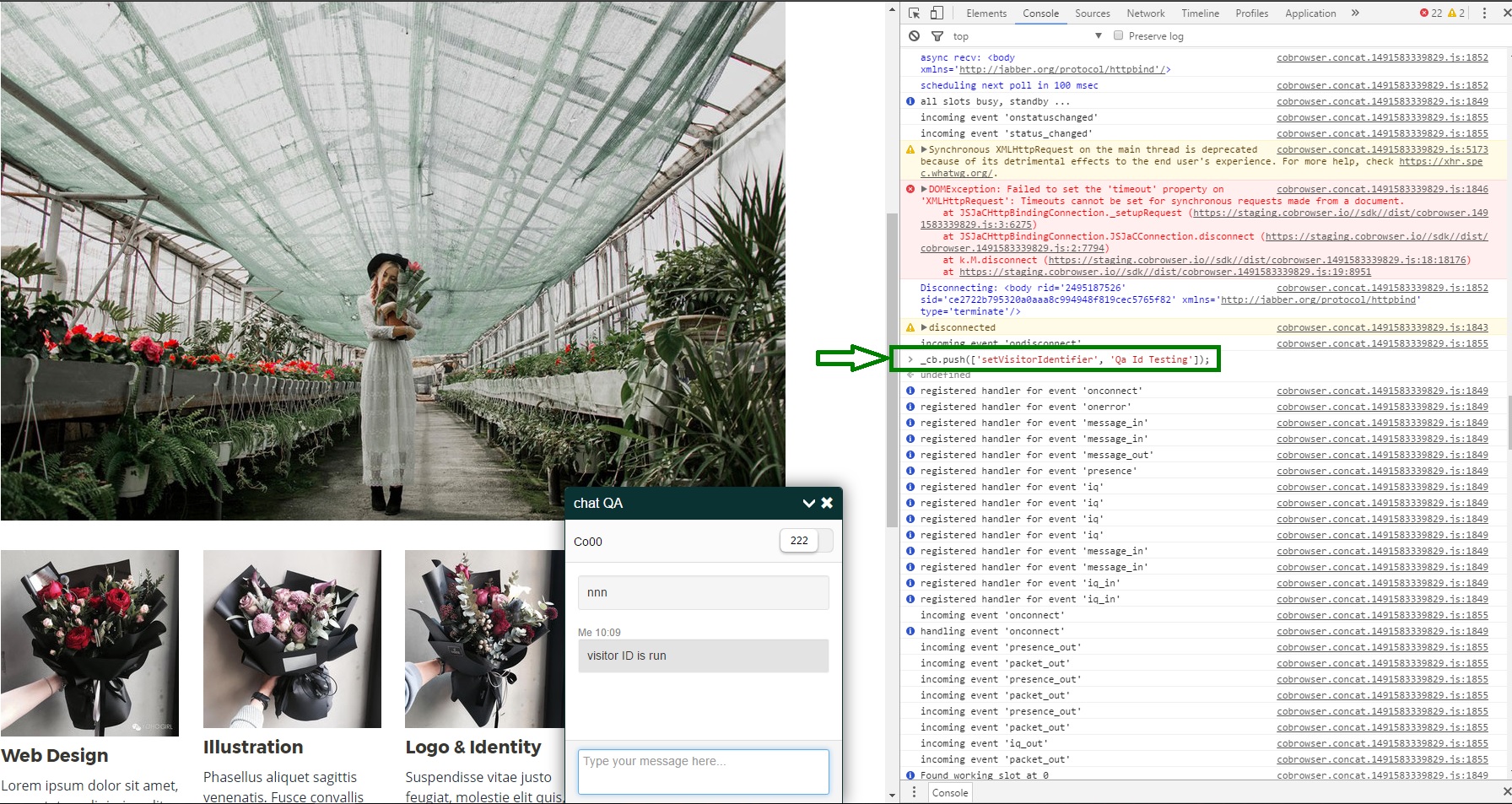Focus the 'Type your message here' chat input
Image resolution: width=1512 pixels, height=804 pixels.
point(704,772)
